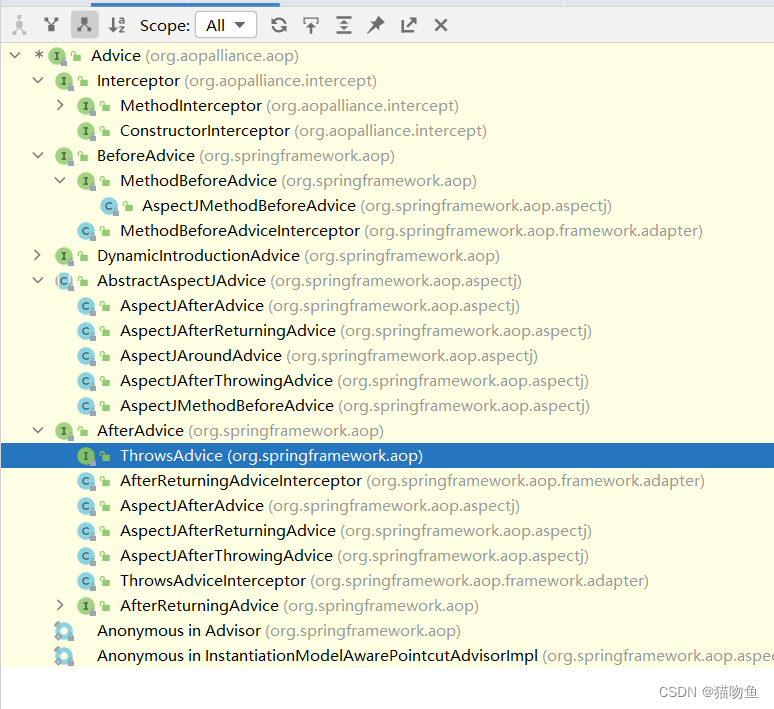Select the AspectJAroundAdvice row

[387, 355]
